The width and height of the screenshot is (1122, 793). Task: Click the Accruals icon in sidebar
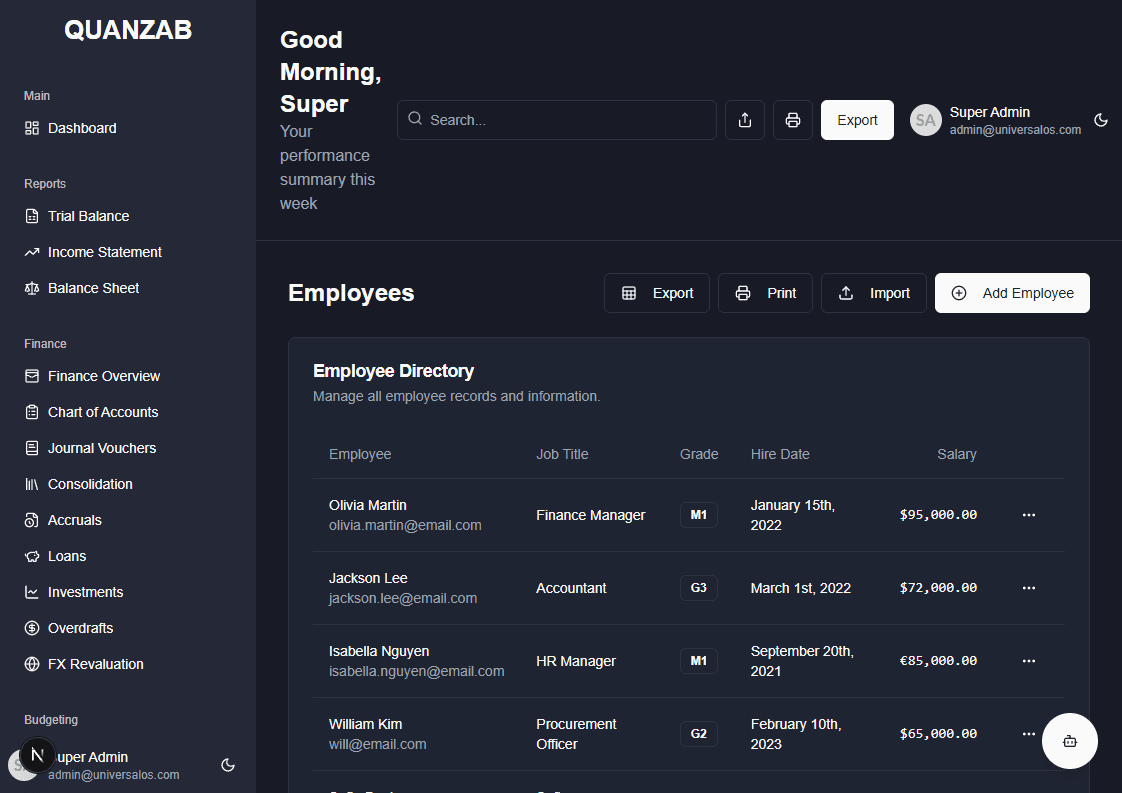[x=31, y=520]
